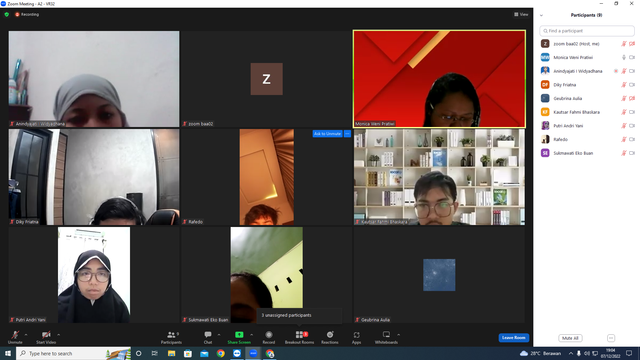Click the Mute All button

point(570,338)
